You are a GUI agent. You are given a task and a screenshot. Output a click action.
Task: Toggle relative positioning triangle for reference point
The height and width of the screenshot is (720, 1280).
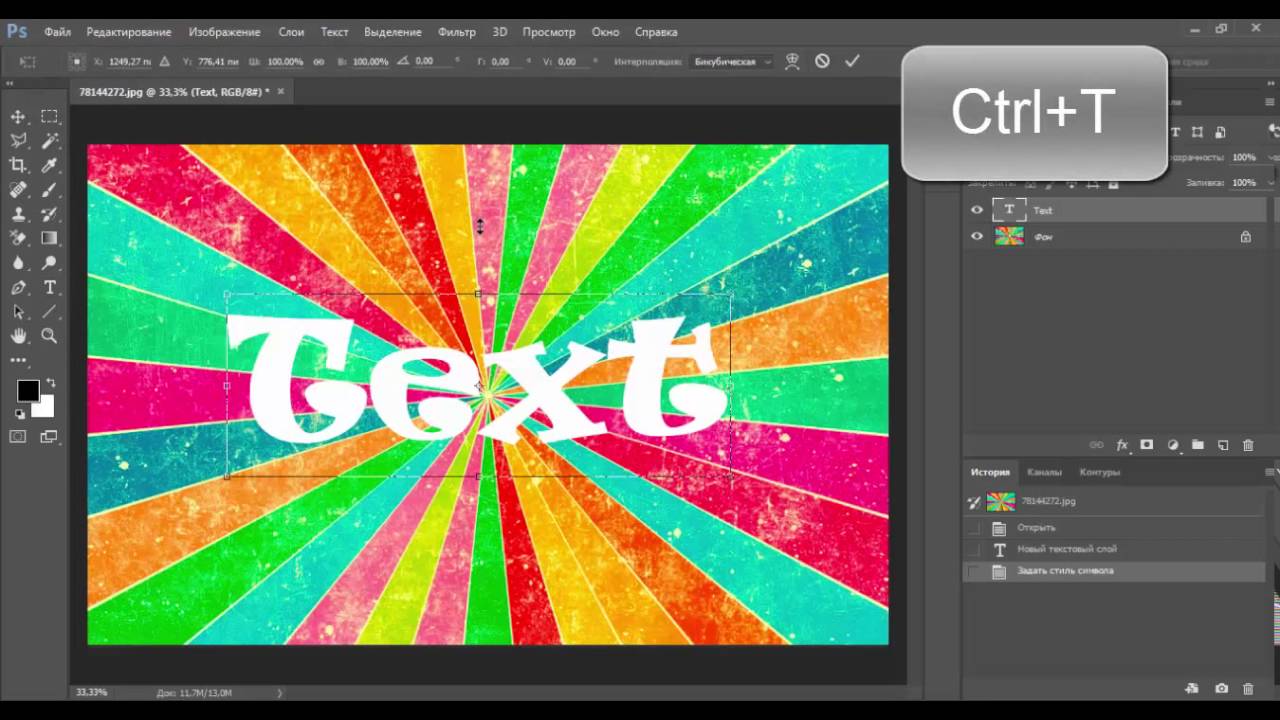pyautogui.click(x=165, y=61)
